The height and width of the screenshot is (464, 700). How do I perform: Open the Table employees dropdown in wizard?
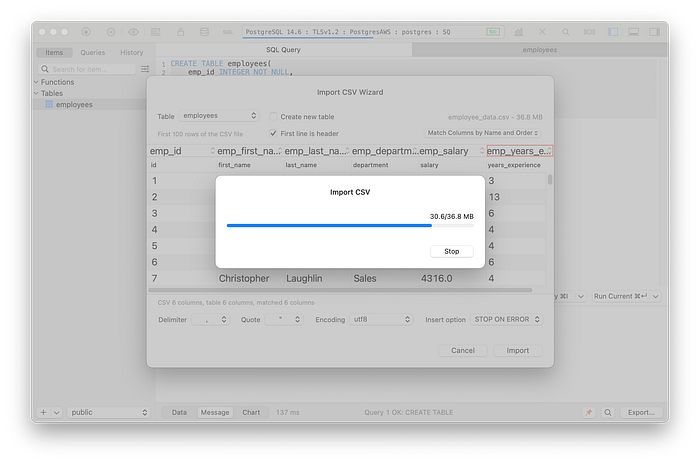click(x=219, y=116)
